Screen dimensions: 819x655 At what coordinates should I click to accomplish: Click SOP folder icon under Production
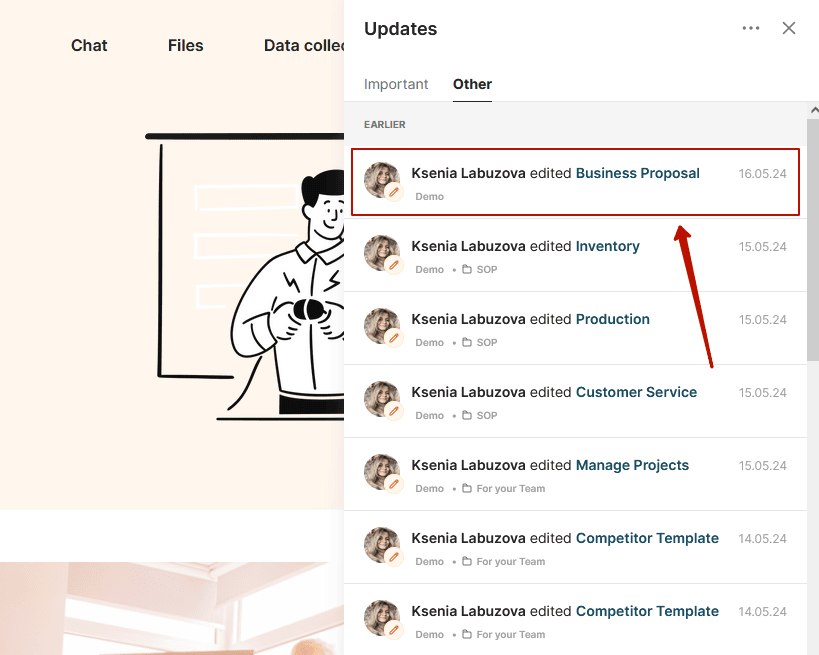pyautogui.click(x=467, y=343)
